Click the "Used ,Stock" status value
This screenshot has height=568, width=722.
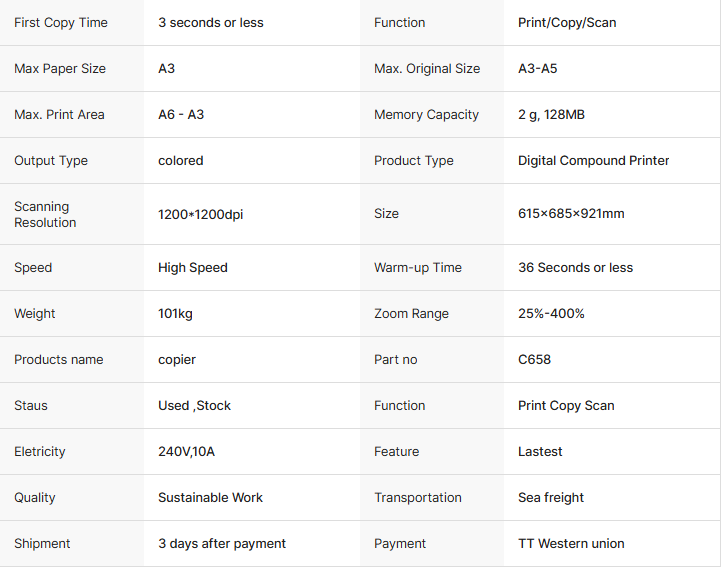194,406
